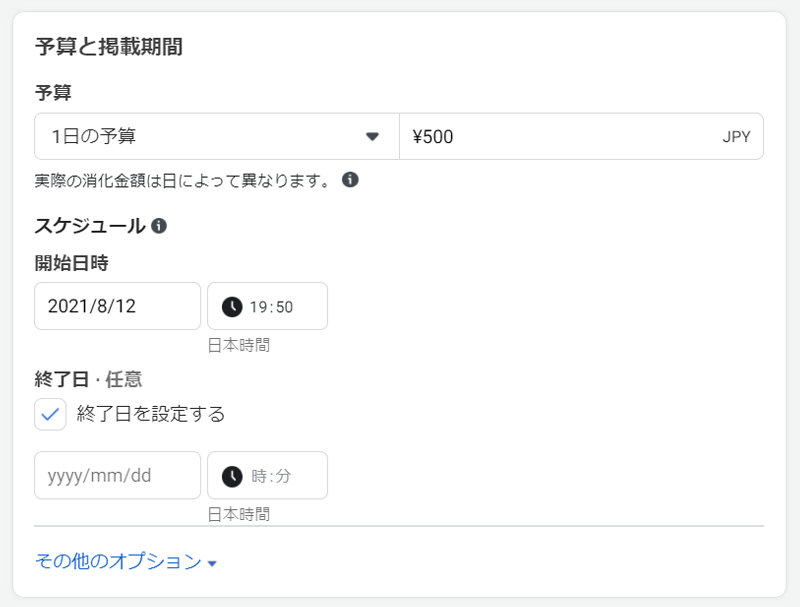Focus the ¥500 budget amount field
Screen dimensions: 800x607
tap(560, 136)
